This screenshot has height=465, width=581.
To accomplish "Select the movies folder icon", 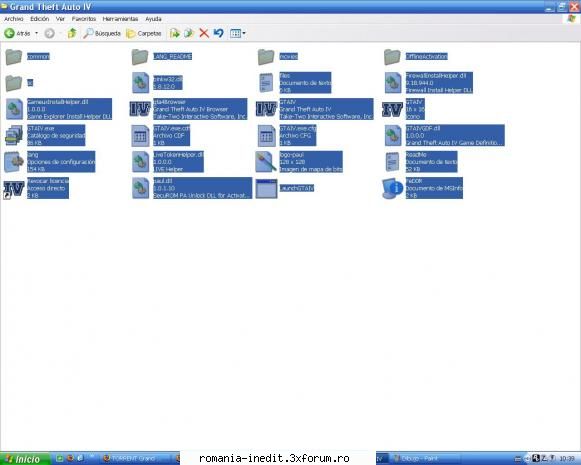I will click(266, 57).
